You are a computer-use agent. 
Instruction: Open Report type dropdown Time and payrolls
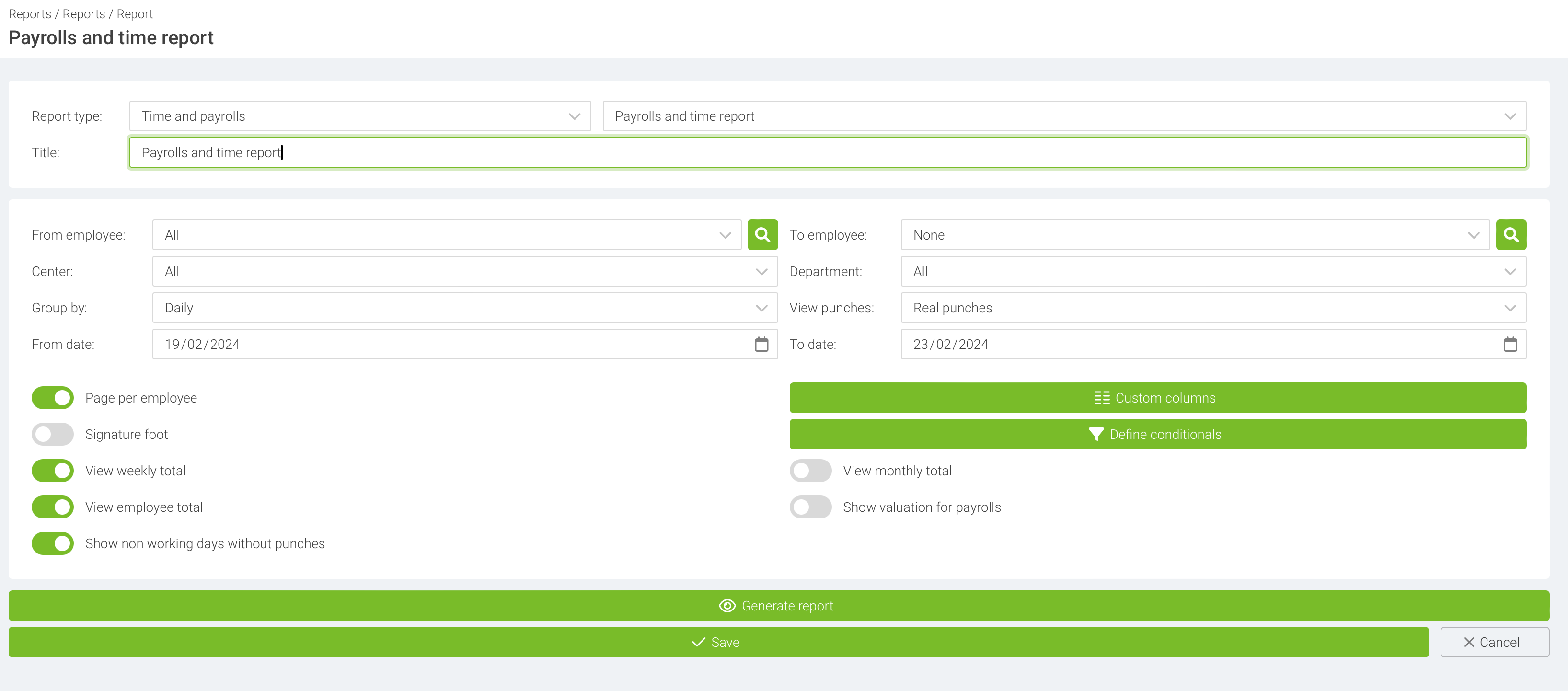pos(360,116)
